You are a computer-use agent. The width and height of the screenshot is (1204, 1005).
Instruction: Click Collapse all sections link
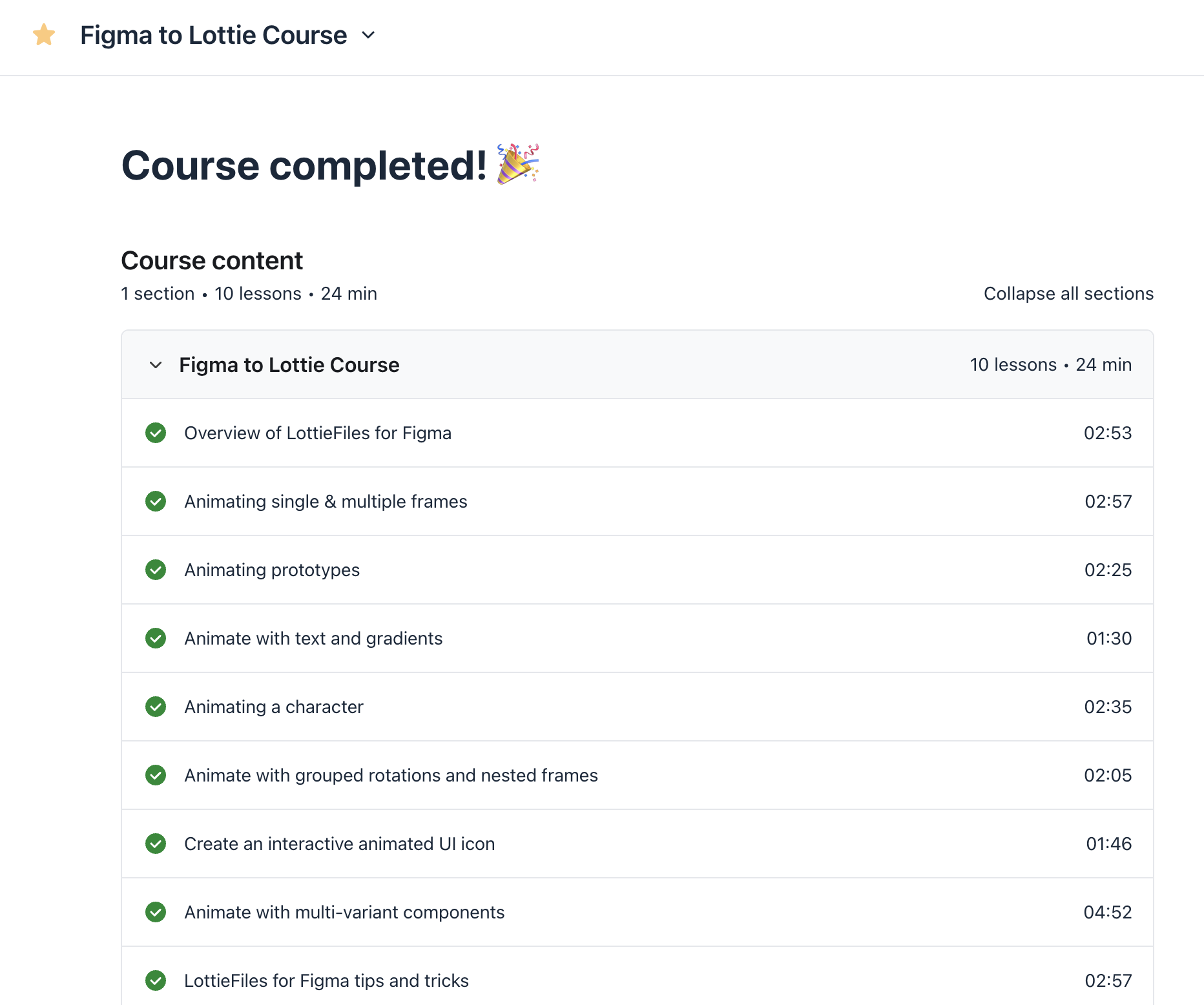tap(1068, 293)
